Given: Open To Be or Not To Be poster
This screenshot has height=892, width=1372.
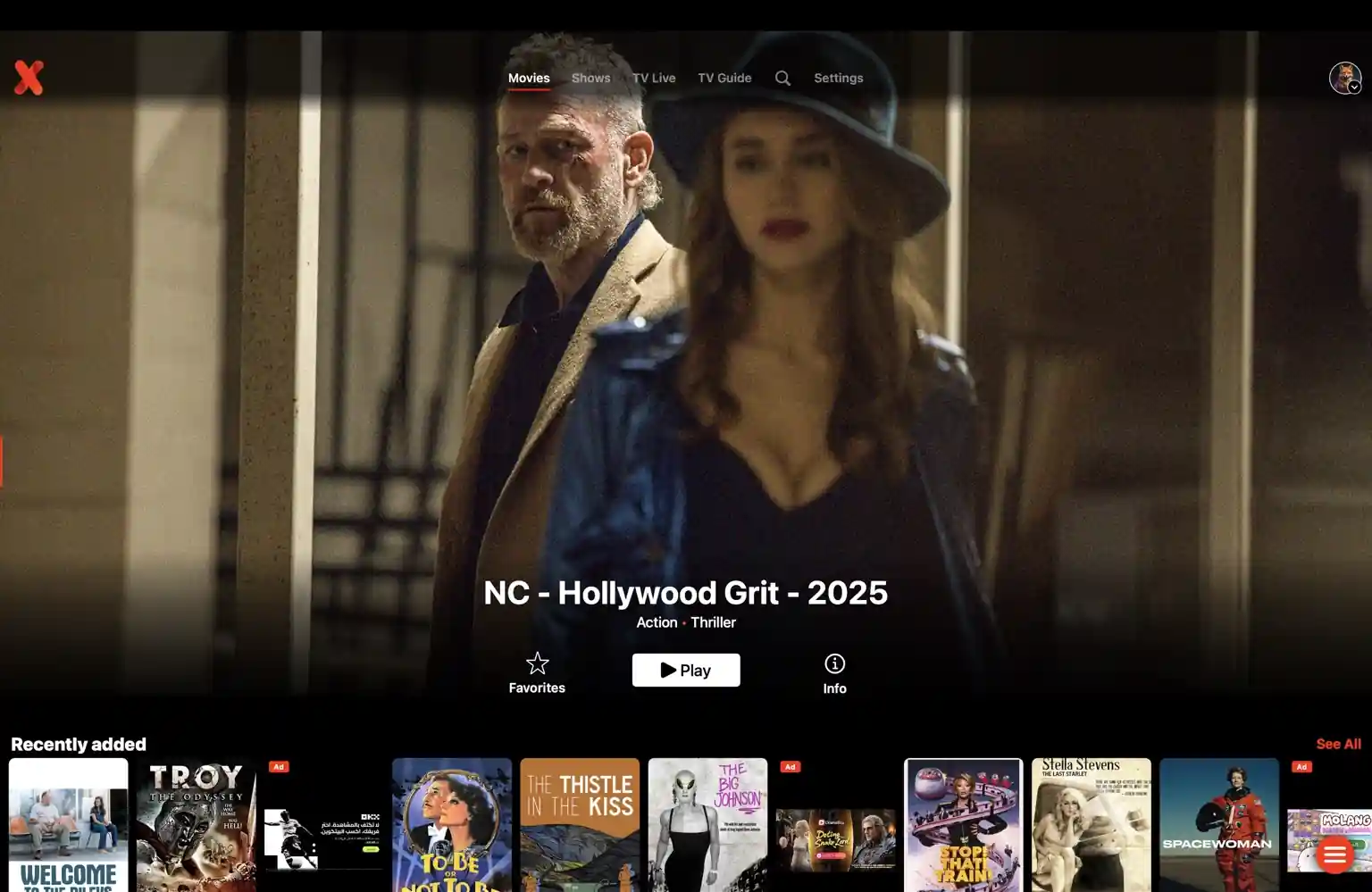Looking at the screenshot, I should tap(452, 825).
